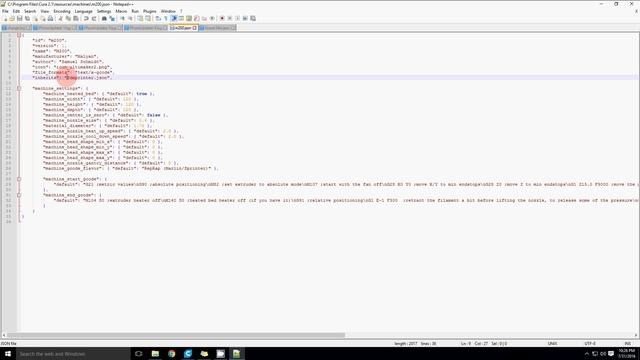Click UTF-8 encoding in status bar
640x360 pixels.
tap(590, 344)
